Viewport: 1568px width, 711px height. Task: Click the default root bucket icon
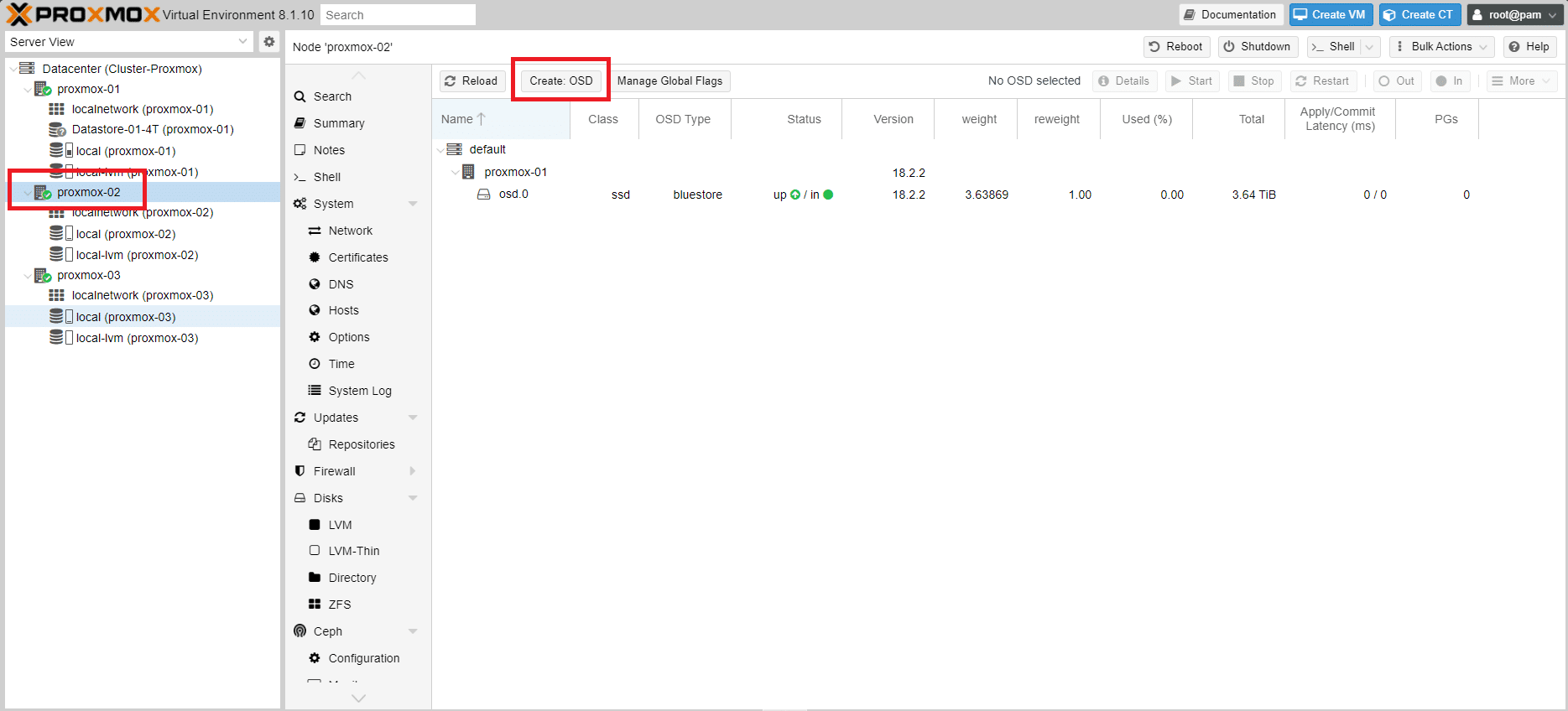coord(455,149)
